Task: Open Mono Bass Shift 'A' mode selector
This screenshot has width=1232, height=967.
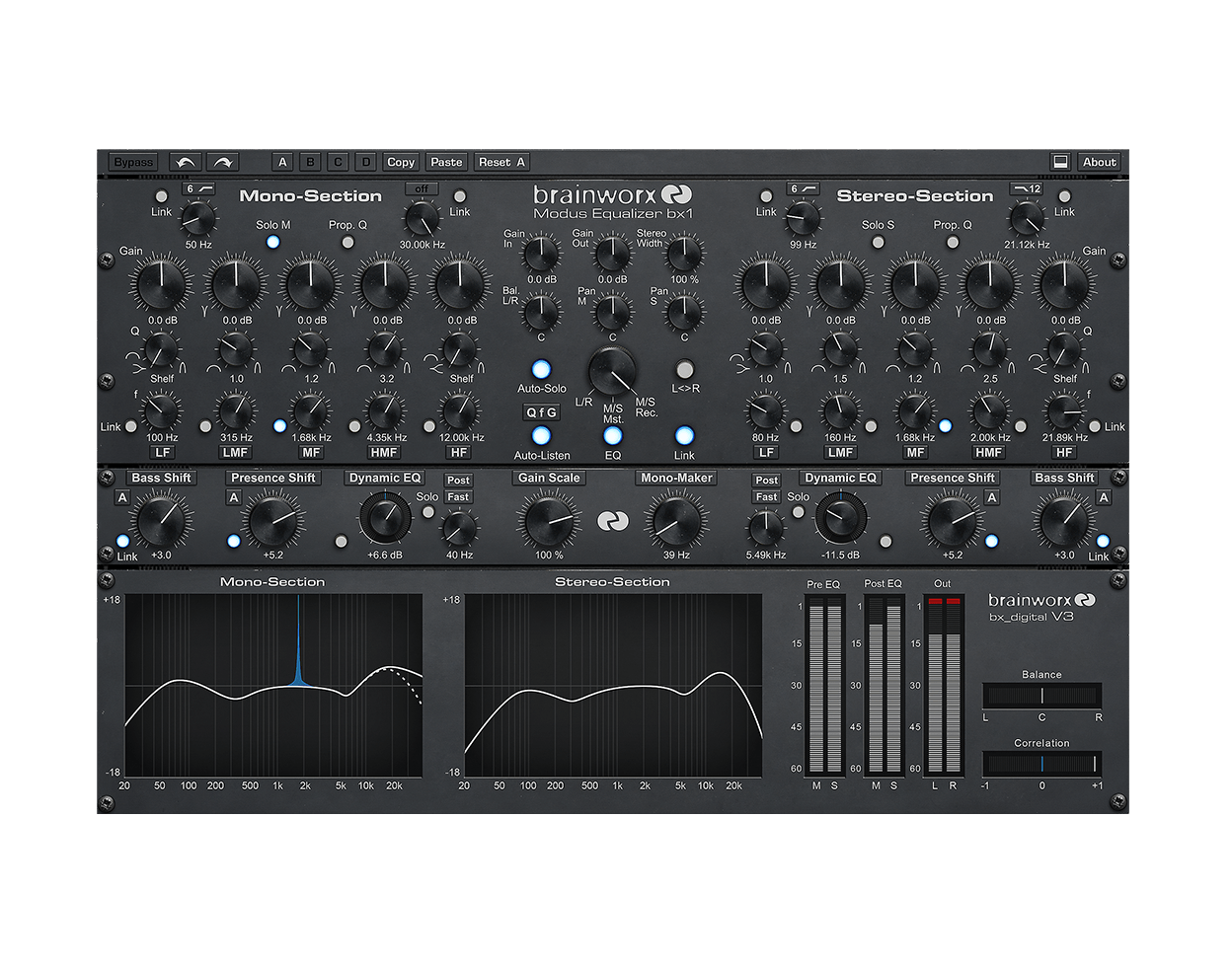Action: pyautogui.click(x=122, y=497)
